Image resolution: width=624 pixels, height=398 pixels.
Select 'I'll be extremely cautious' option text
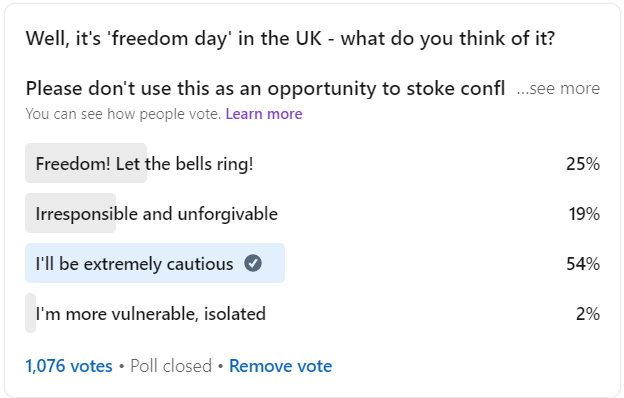click(x=135, y=264)
